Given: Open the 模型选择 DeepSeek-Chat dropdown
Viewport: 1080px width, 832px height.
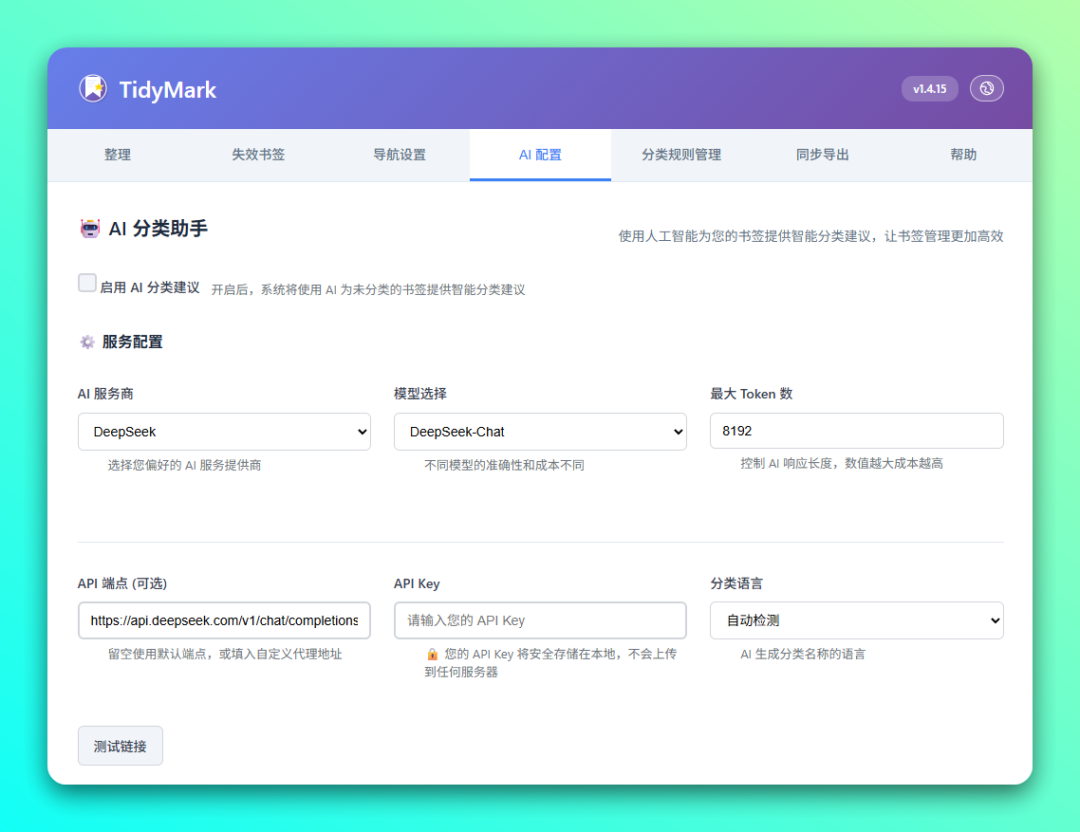Looking at the screenshot, I should click(x=540, y=432).
